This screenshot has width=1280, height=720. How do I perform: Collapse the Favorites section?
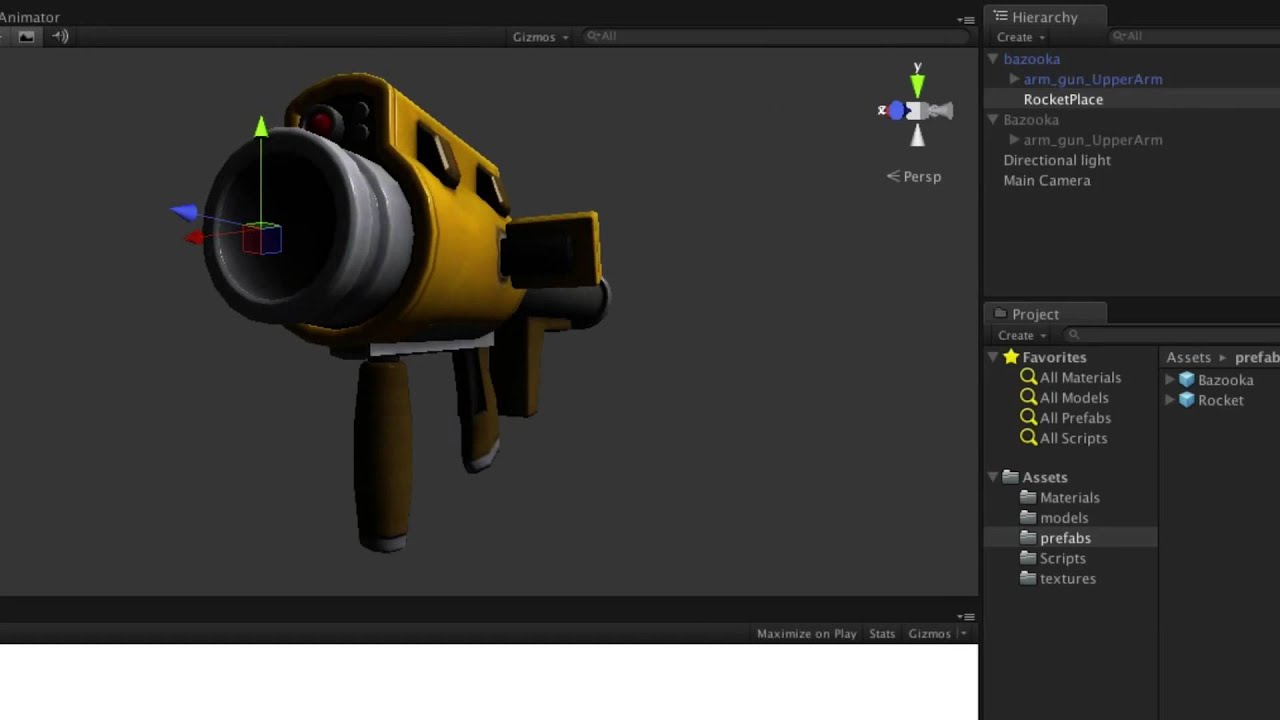[993, 357]
